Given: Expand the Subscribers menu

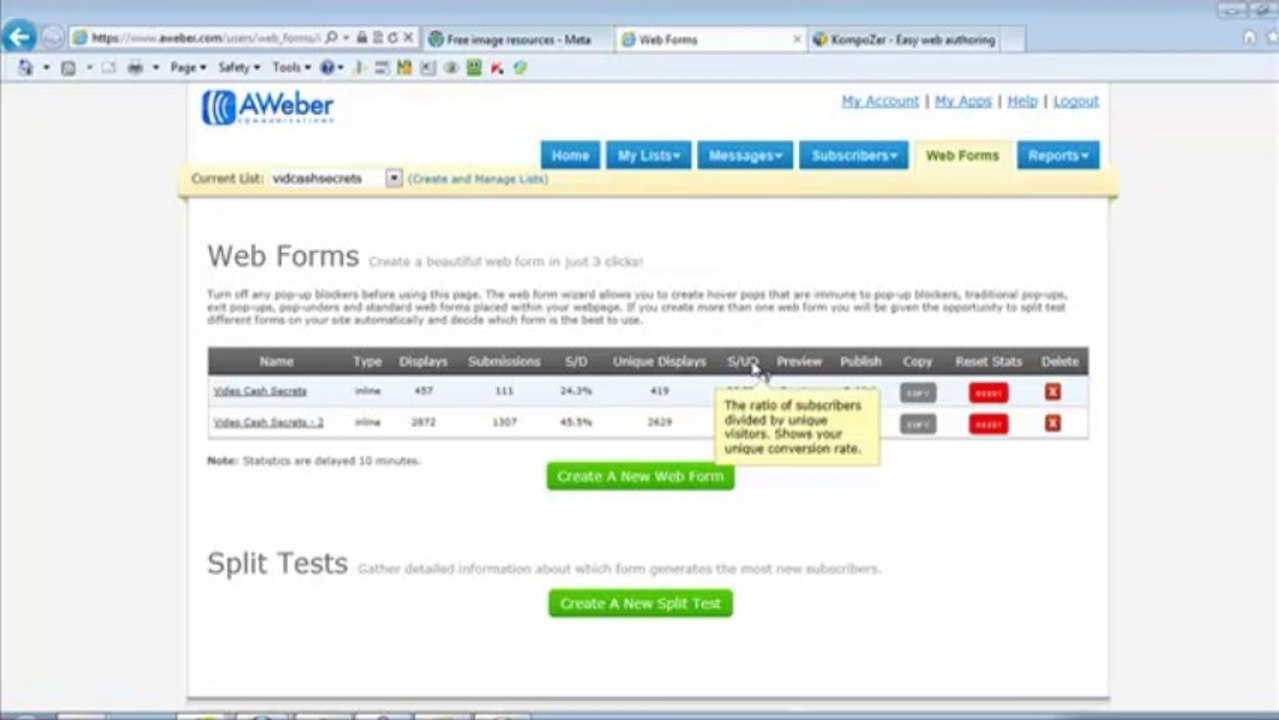Looking at the screenshot, I should point(854,155).
